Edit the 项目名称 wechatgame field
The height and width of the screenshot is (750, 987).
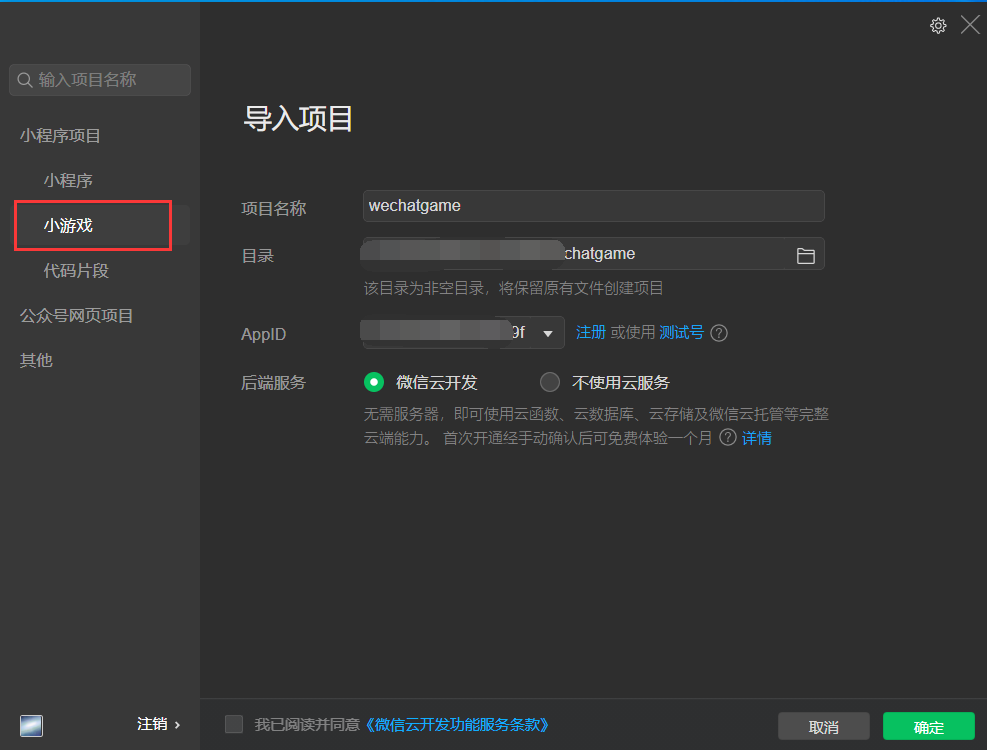point(594,206)
